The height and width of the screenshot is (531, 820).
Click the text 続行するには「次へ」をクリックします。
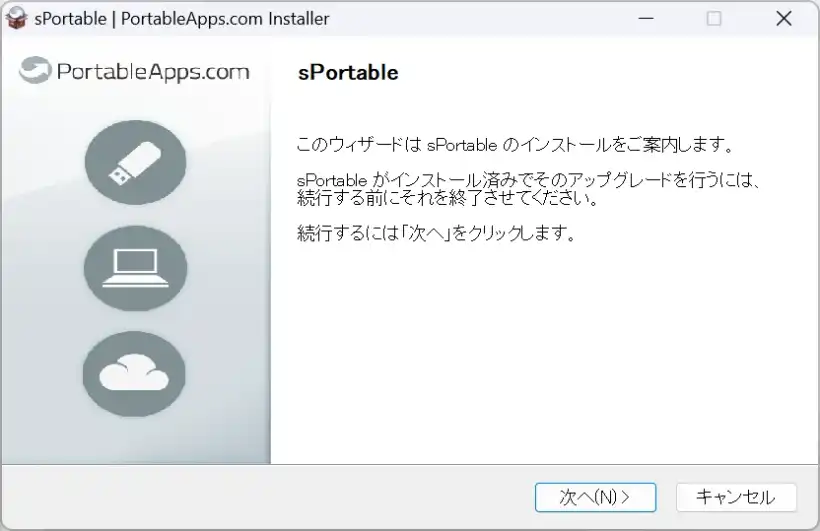tap(437, 233)
